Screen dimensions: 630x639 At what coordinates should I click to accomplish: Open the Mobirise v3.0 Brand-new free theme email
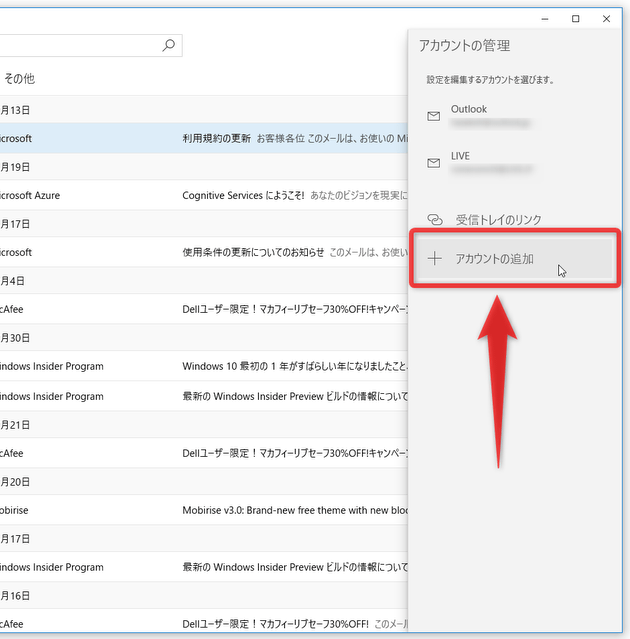(204, 510)
